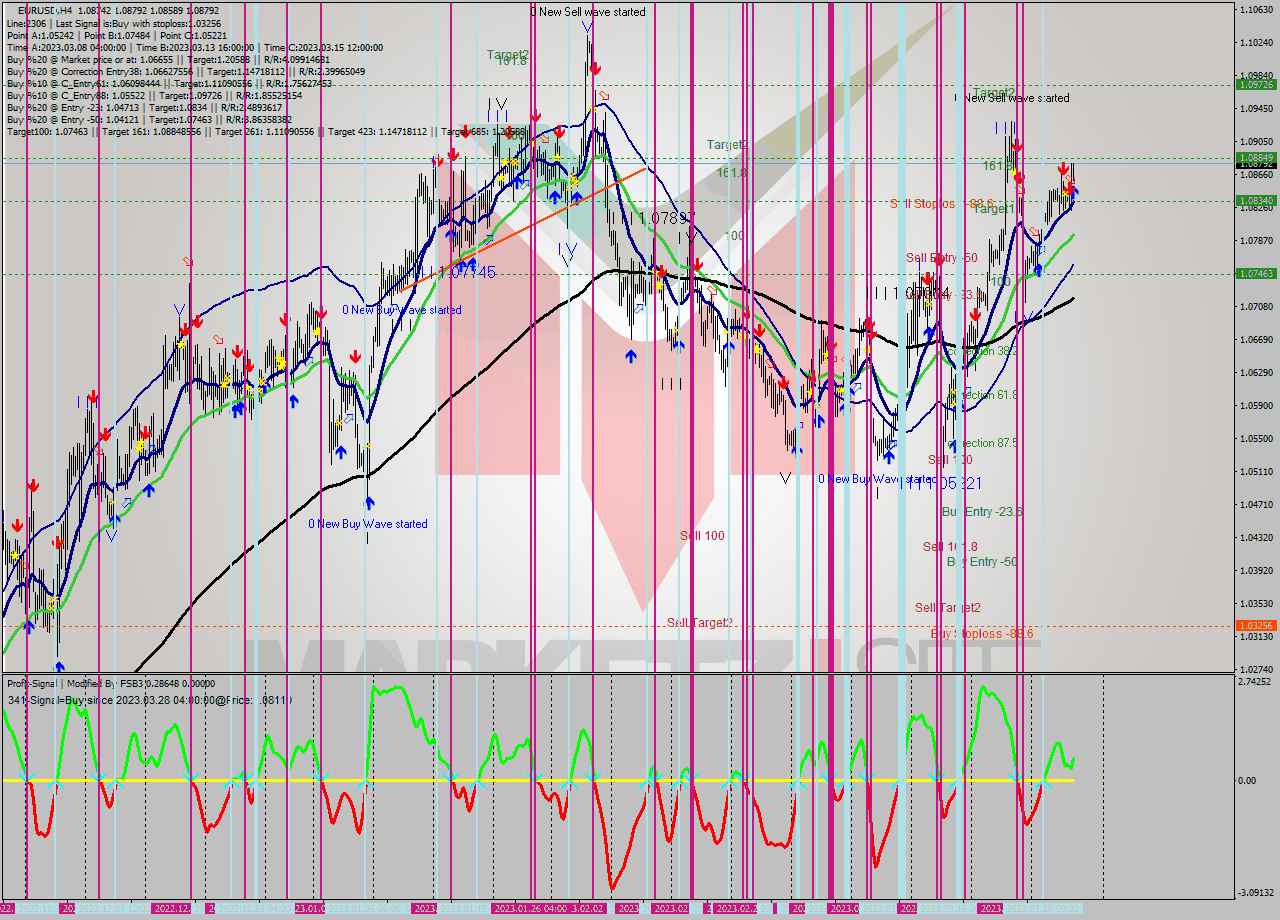
Task: Click the 1.02740 price axis value
Action: click(1256, 669)
